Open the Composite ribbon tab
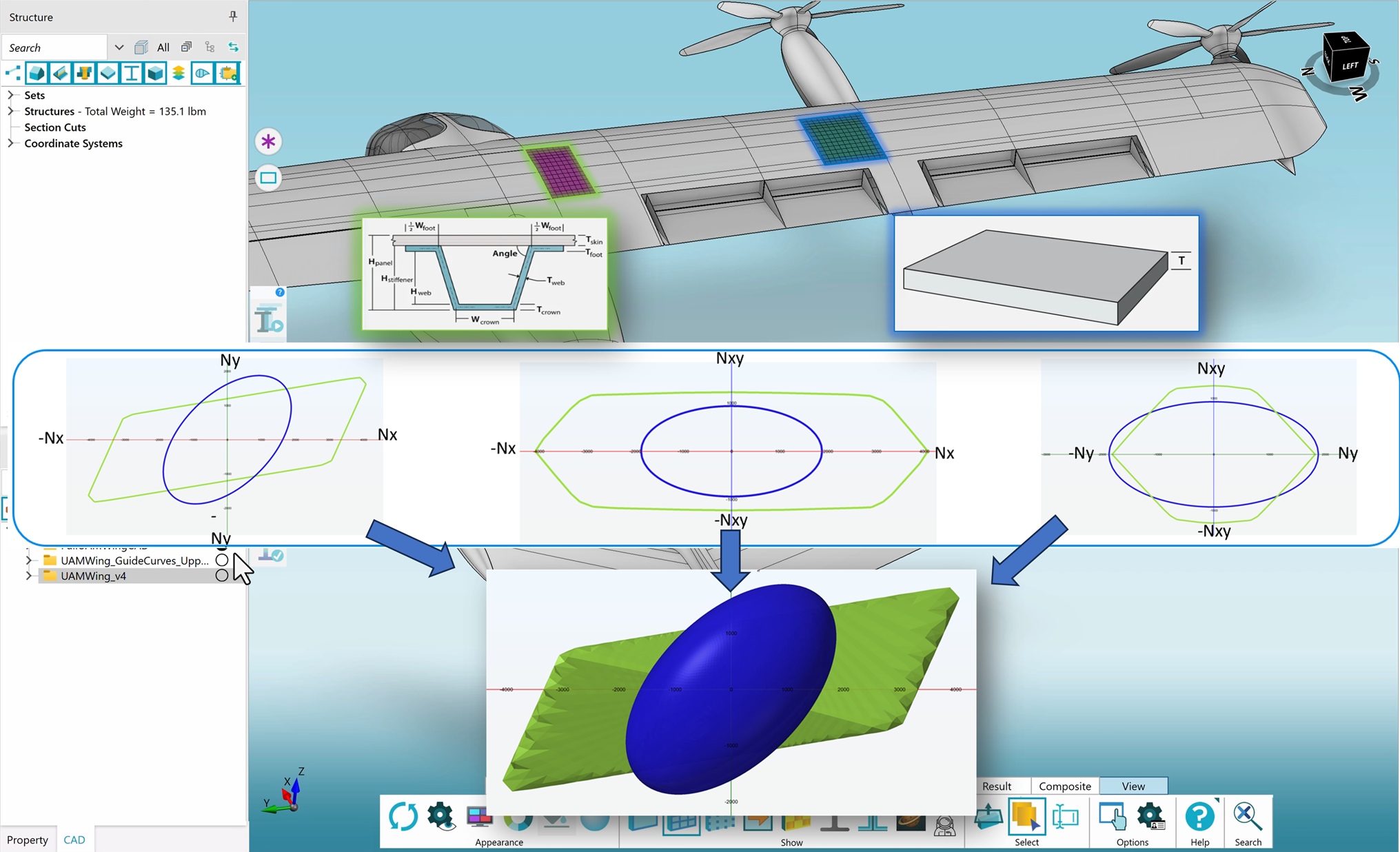Viewport: 1400px width, 852px height. [x=1065, y=786]
